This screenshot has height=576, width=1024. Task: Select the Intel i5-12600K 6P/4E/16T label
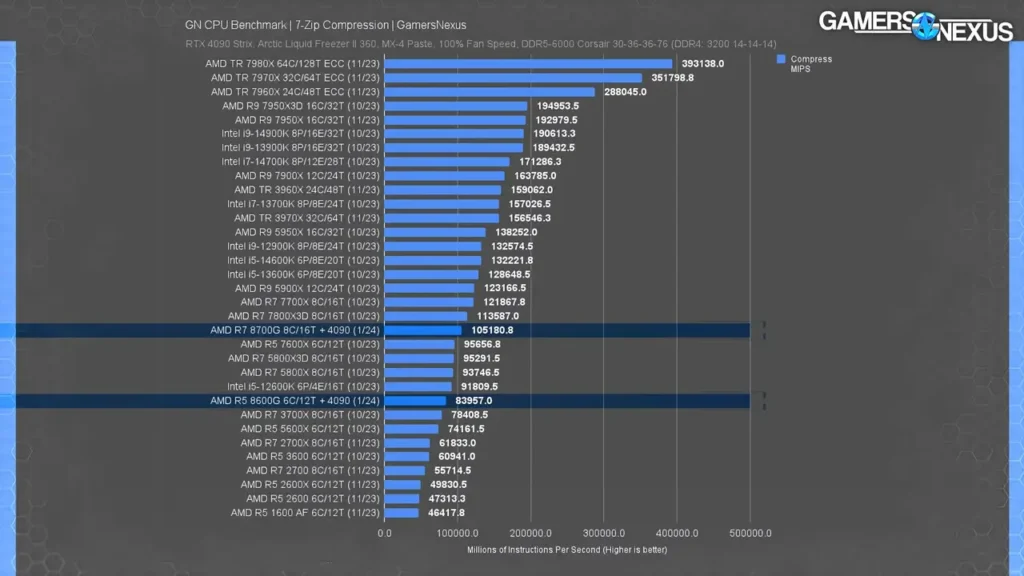coord(303,386)
